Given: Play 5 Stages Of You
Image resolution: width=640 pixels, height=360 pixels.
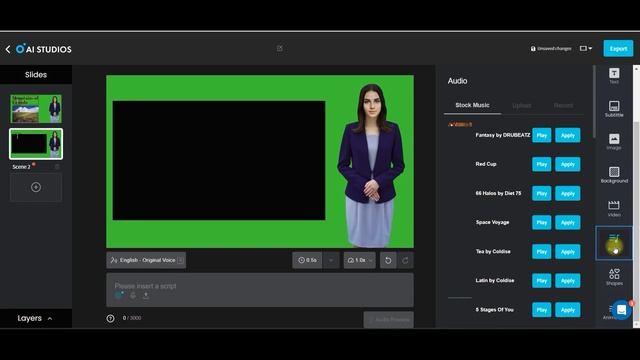Looking at the screenshot, I should click(542, 310).
